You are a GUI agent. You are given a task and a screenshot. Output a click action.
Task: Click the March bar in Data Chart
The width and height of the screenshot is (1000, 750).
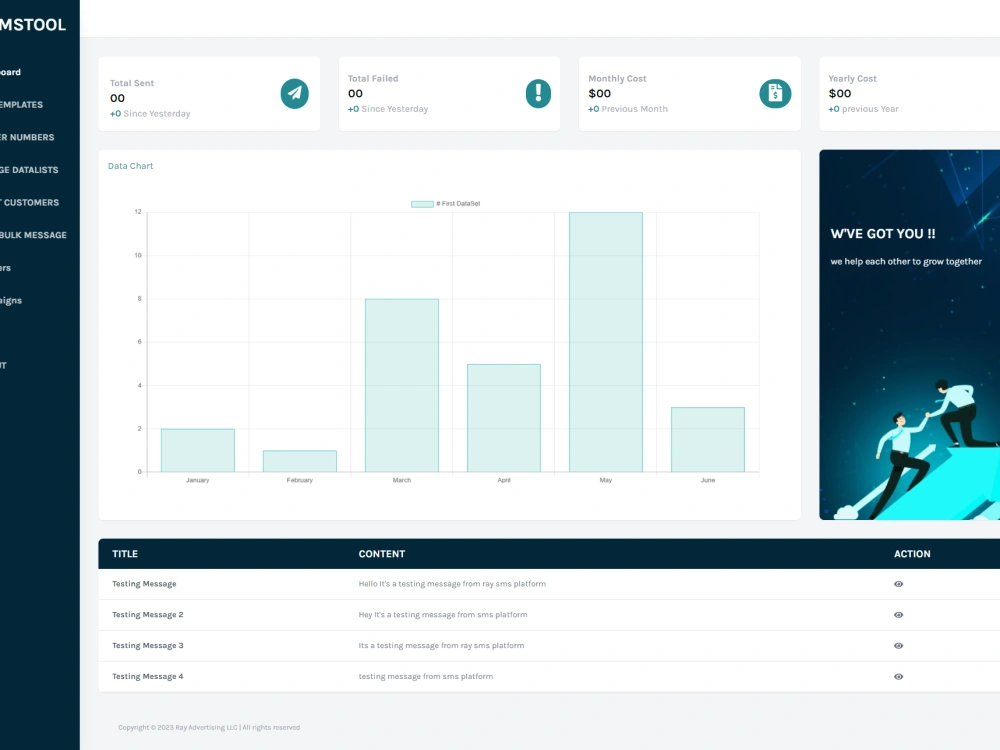[x=402, y=385]
